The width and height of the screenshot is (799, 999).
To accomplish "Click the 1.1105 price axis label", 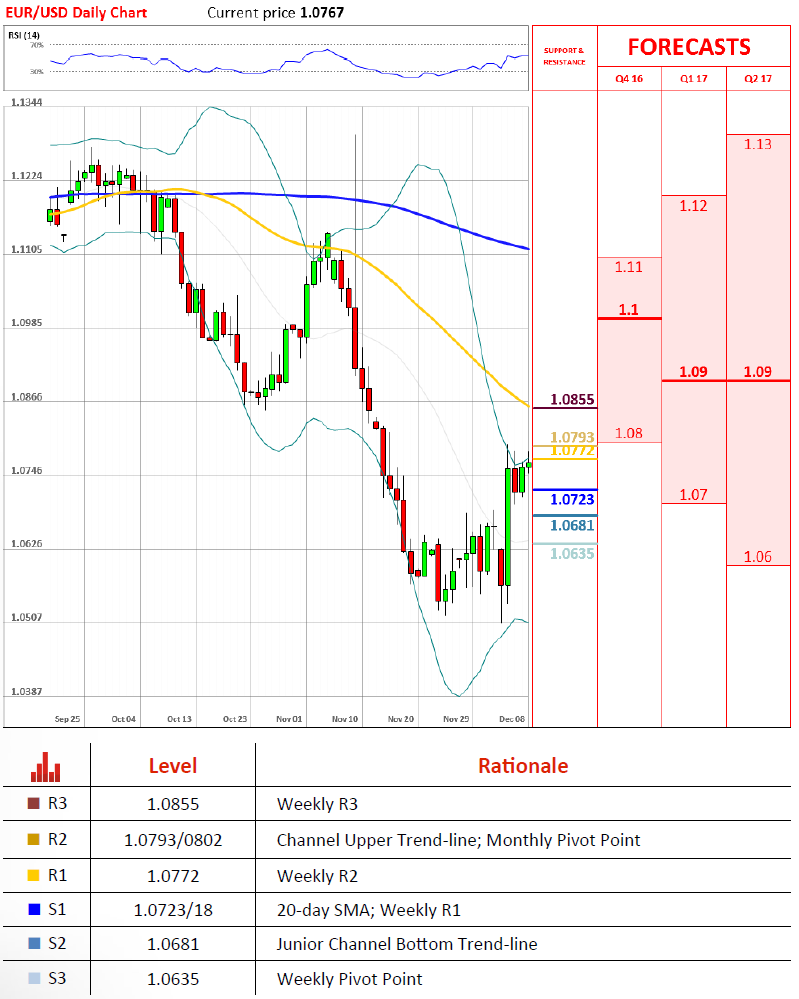I will click(x=27, y=249).
